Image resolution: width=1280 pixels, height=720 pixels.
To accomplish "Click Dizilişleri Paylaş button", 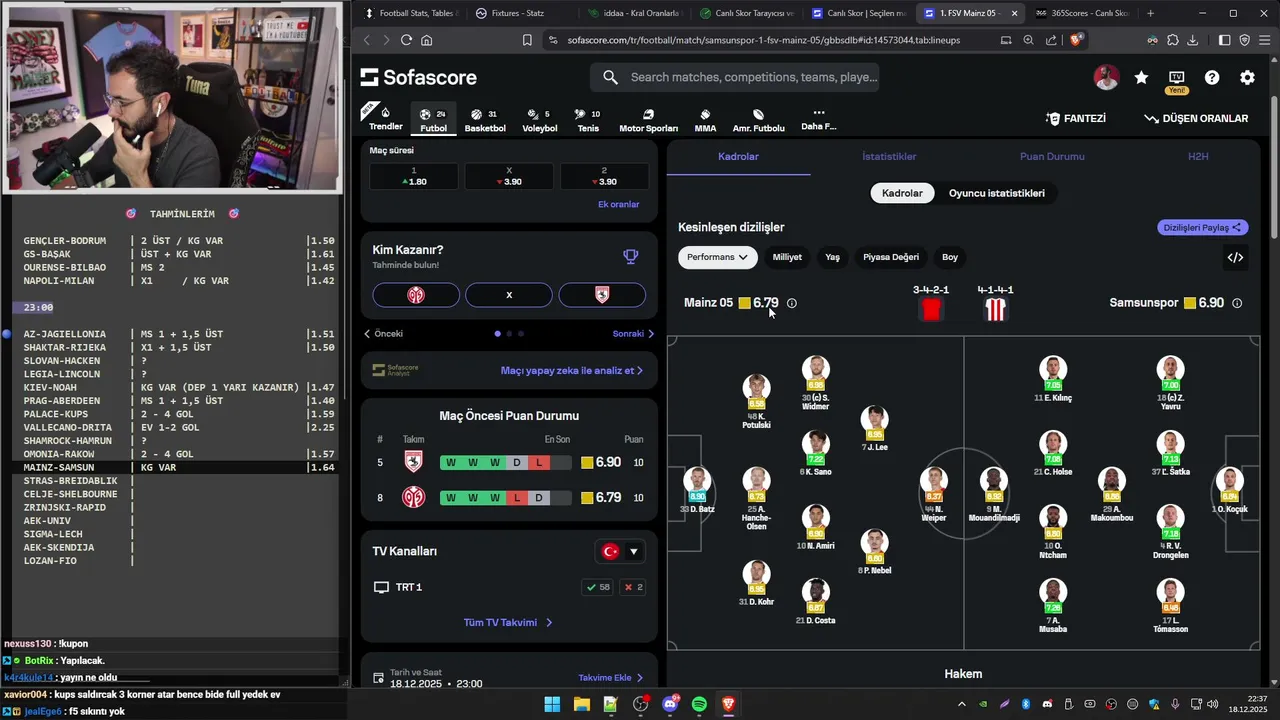I will pyautogui.click(x=1203, y=228).
